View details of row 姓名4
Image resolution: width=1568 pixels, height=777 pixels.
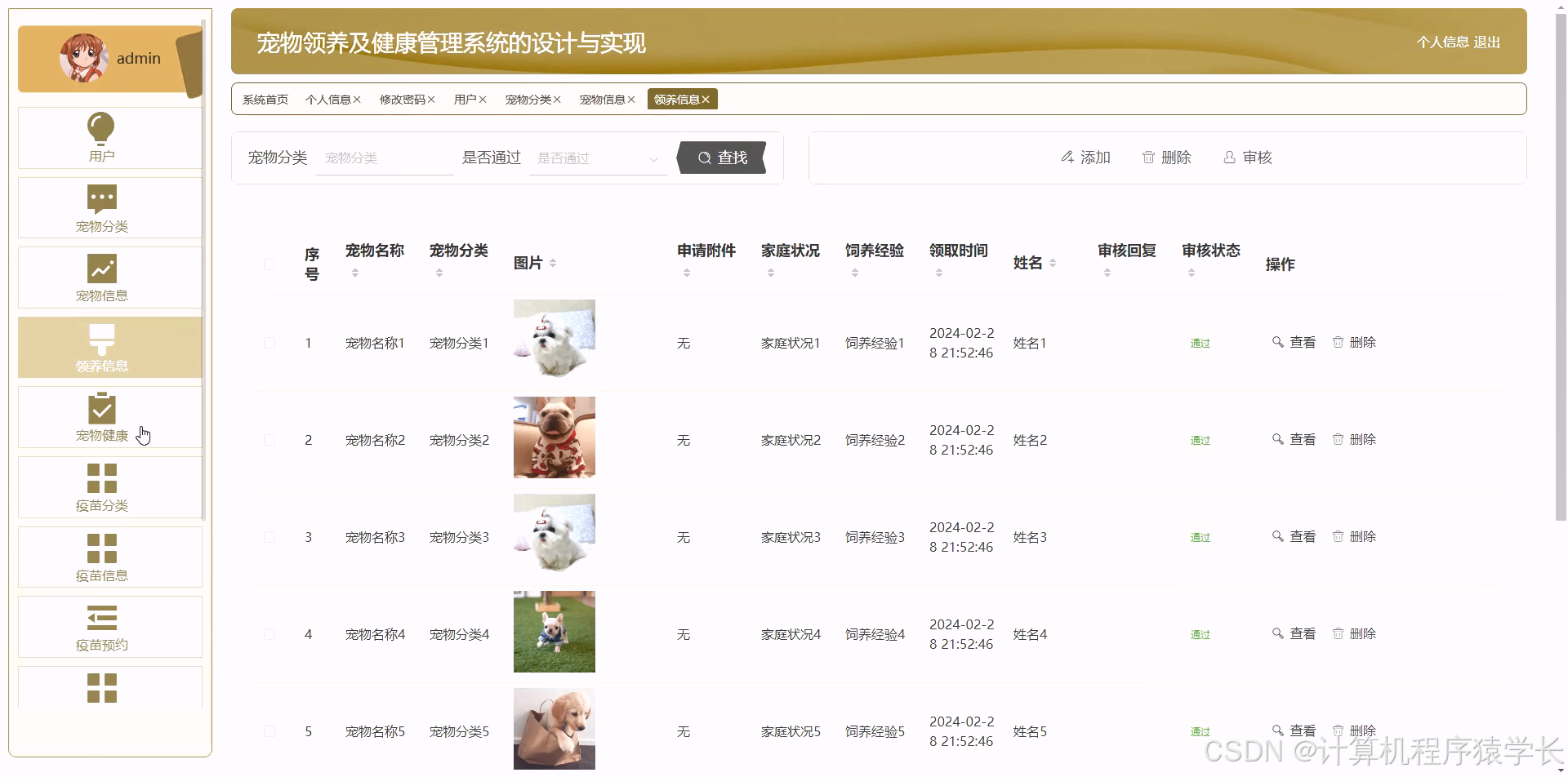tap(1294, 633)
